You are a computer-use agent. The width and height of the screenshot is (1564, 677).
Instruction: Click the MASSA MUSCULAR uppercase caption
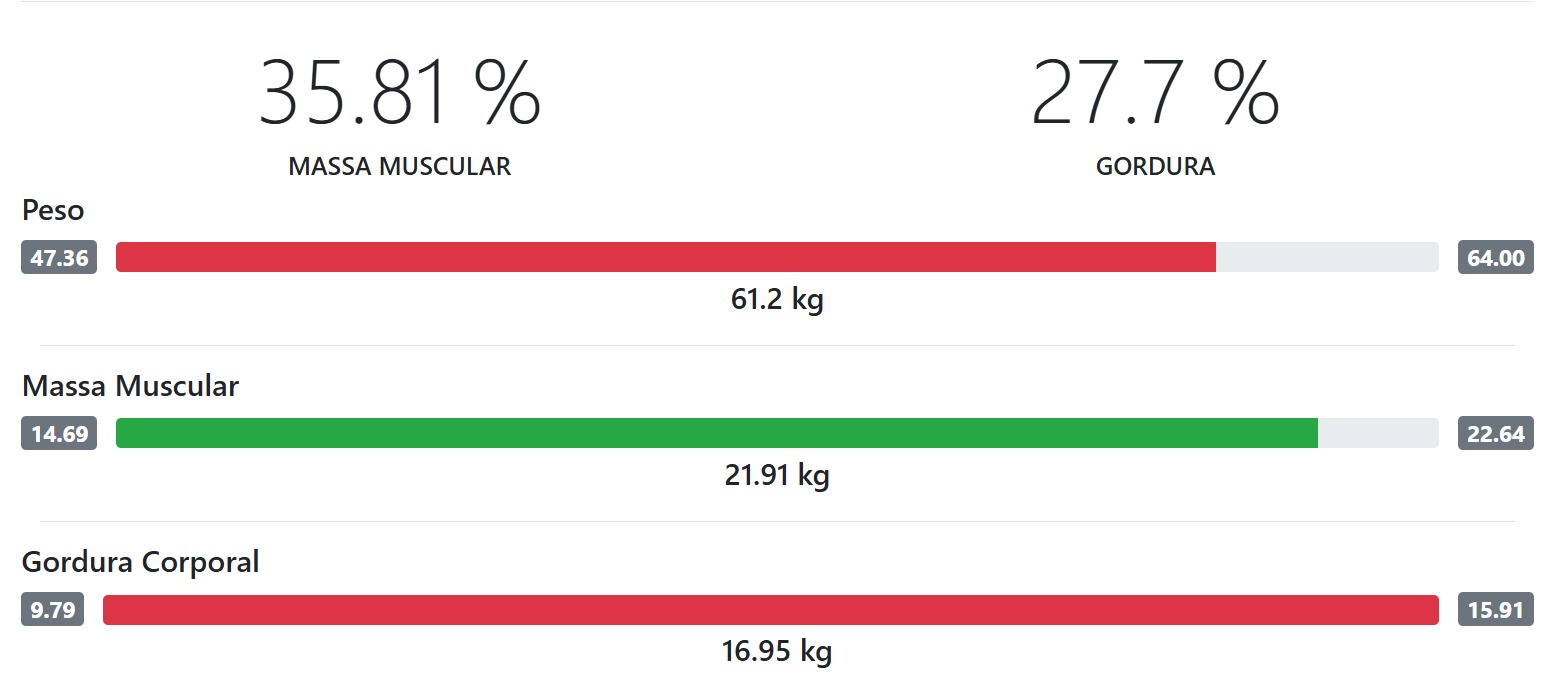click(x=400, y=166)
